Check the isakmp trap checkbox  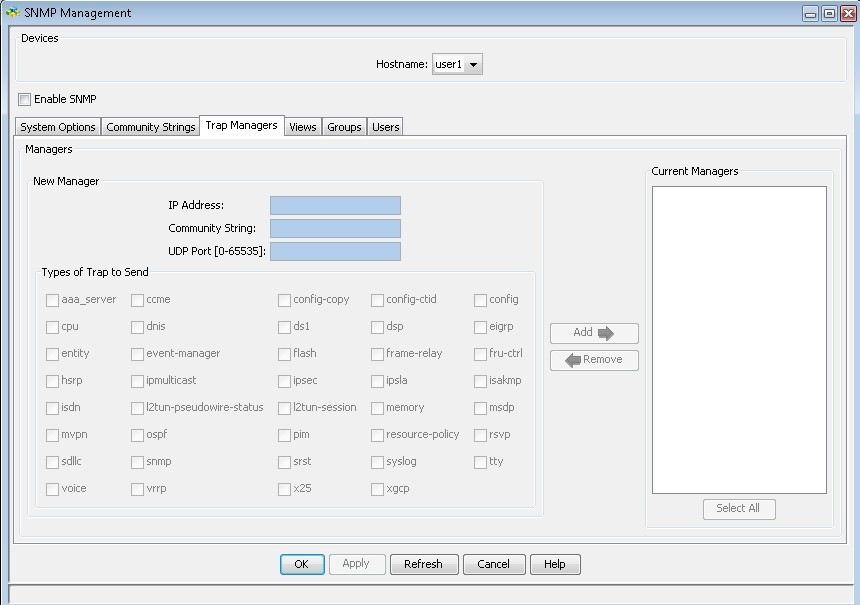[x=480, y=381]
